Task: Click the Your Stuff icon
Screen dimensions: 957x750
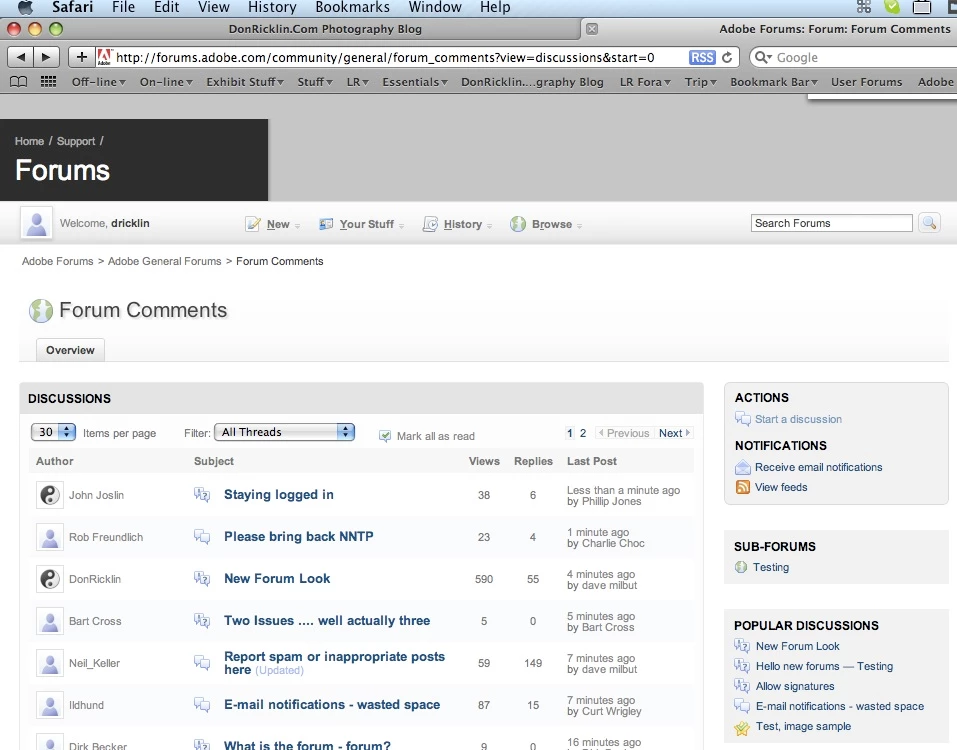Action: click(x=326, y=224)
